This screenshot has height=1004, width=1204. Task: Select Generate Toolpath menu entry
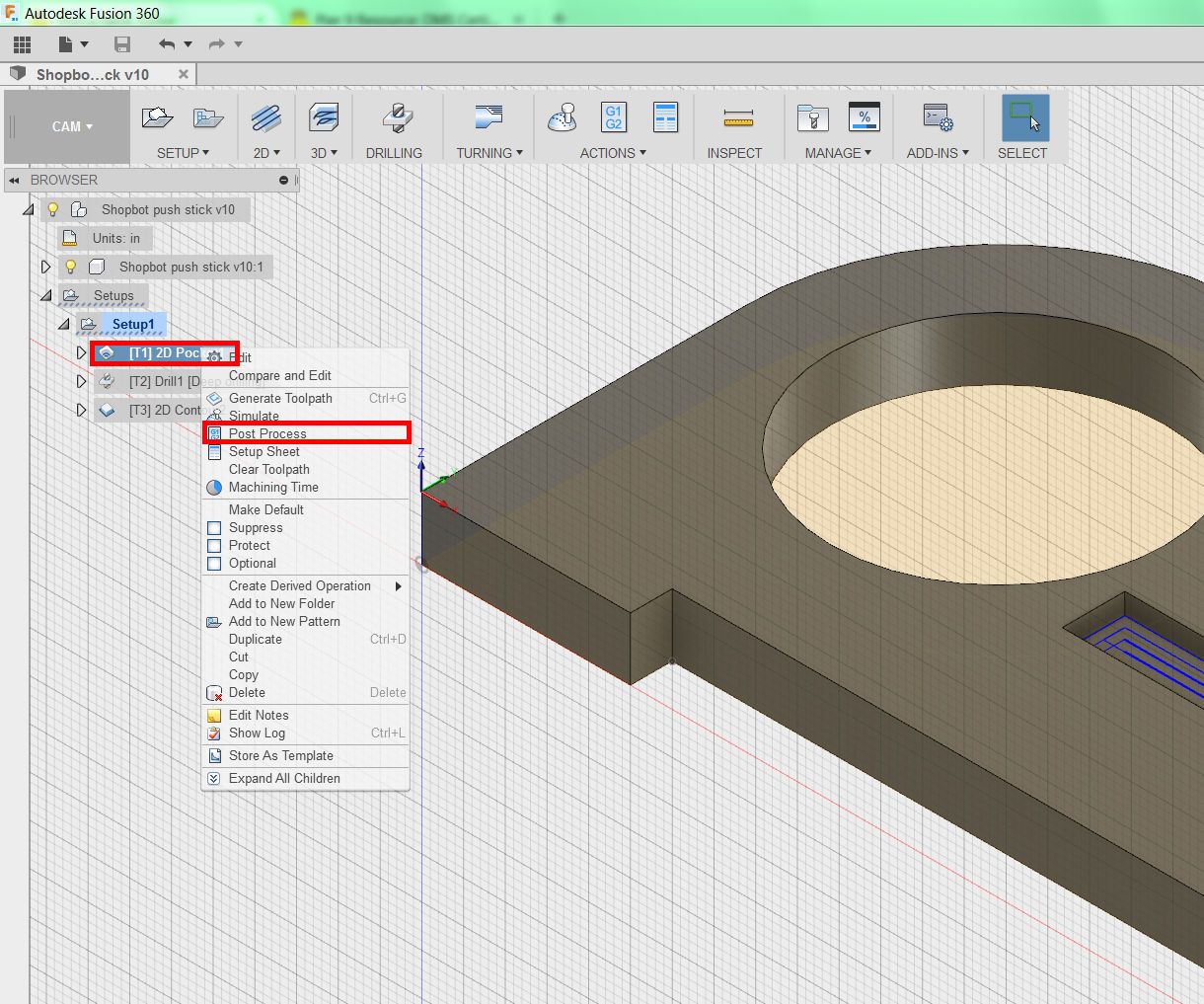coord(280,399)
